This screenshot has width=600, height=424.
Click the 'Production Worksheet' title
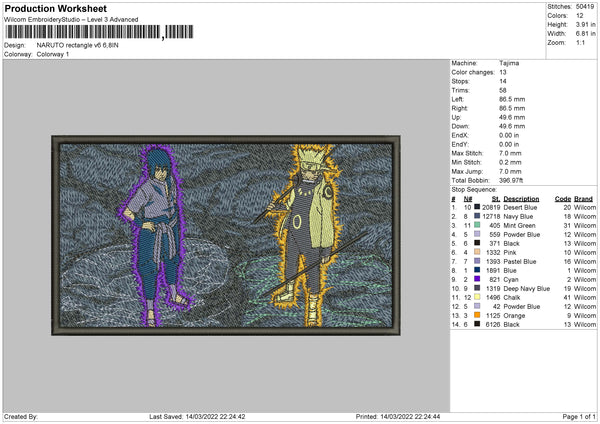tap(55, 8)
